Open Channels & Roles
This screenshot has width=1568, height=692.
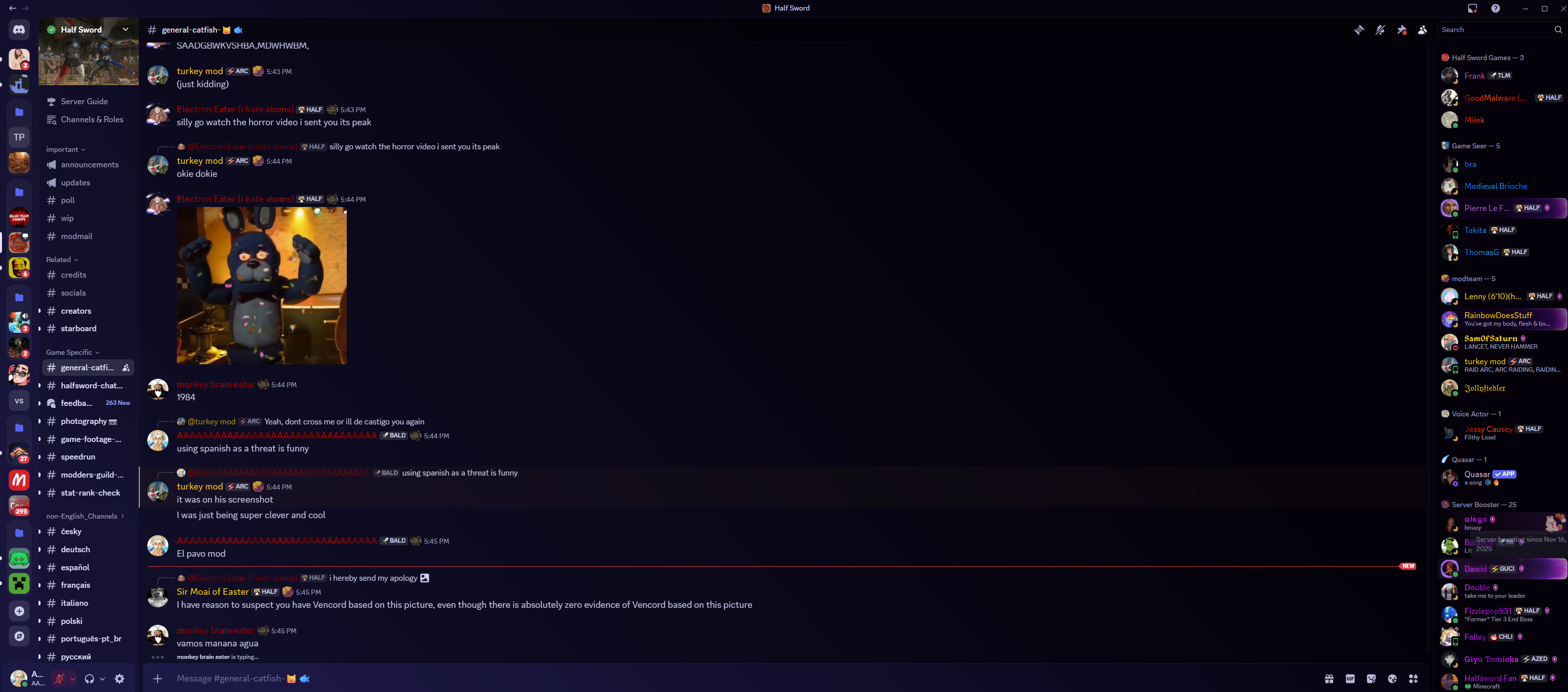pyautogui.click(x=89, y=120)
